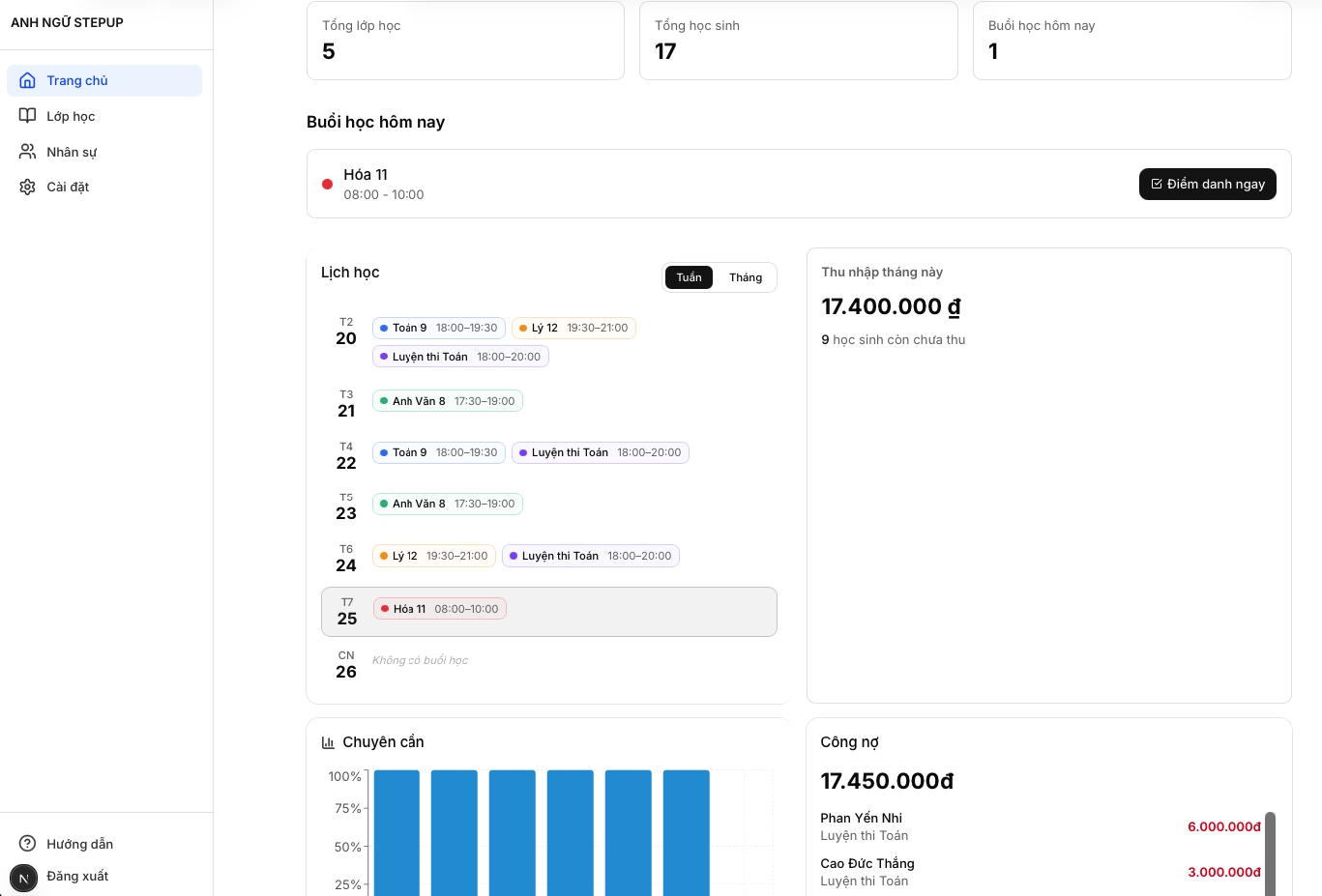The width and height of the screenshot is (1322, 896).
Task: Click the bar chart icon beside Chuyên cần
Action: tap(328, 742)
